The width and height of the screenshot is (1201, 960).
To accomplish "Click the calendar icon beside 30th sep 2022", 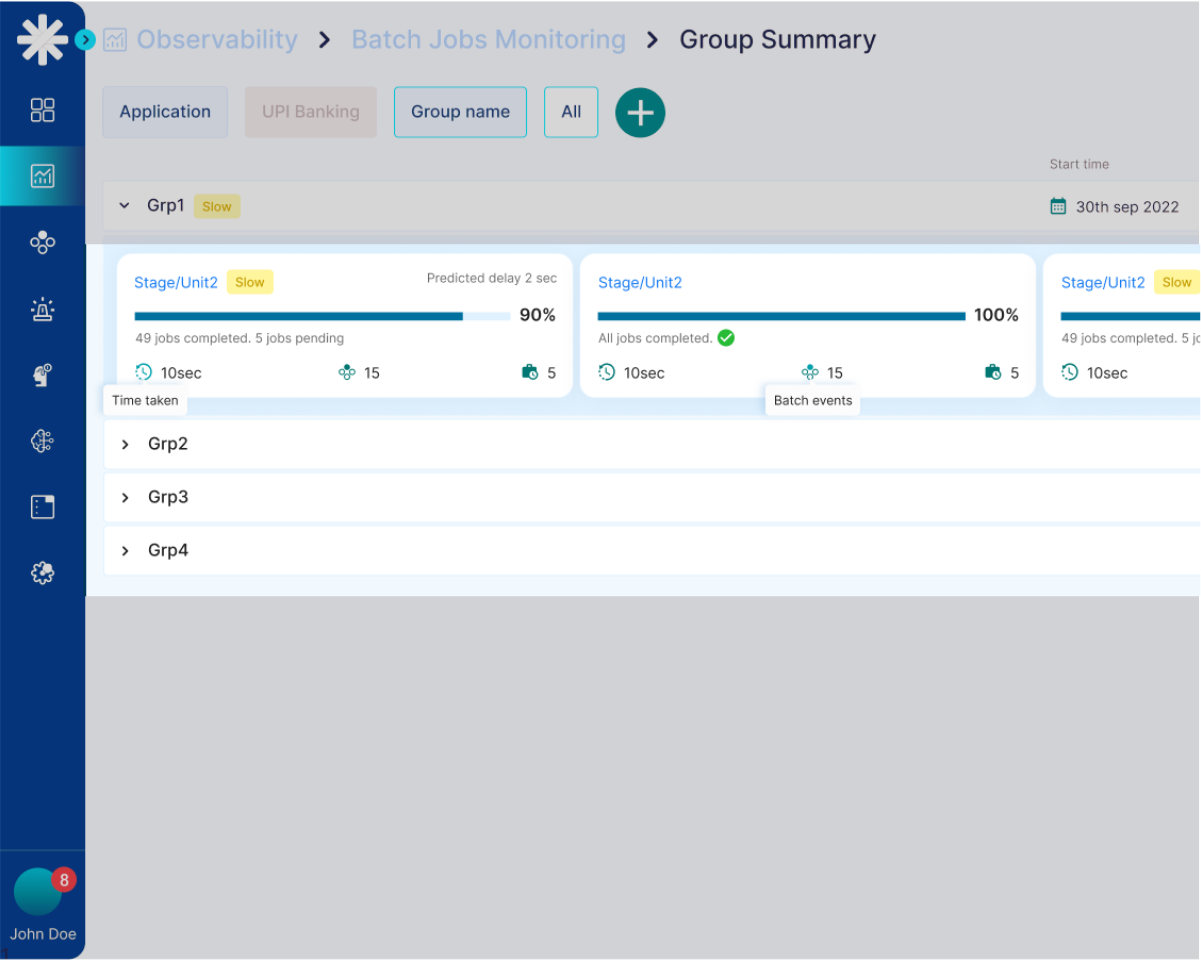I will pyautogui.click(x=1058, y=207).
